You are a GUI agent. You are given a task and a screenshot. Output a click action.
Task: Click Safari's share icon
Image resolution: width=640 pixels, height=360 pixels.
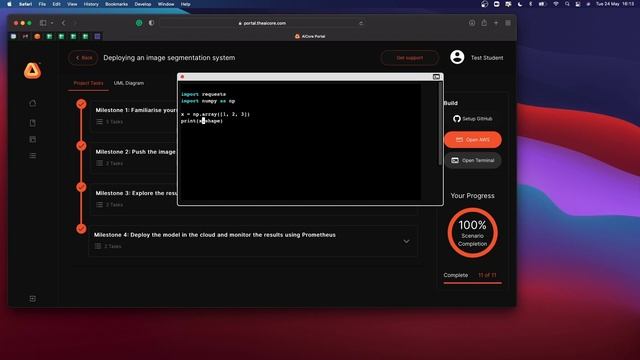484,23
